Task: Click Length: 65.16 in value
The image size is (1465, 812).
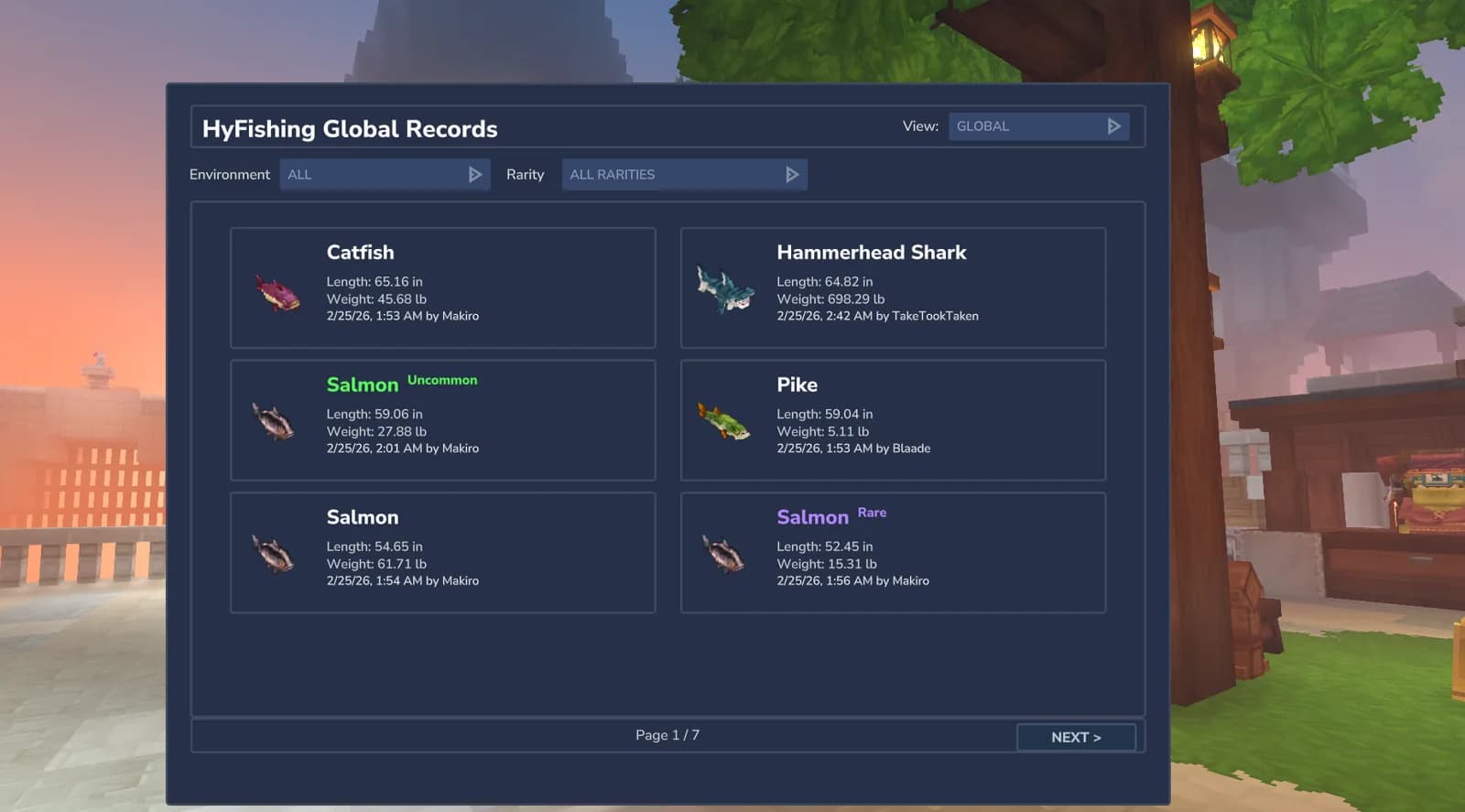Action: pyautogui.click(x=374, y=282)
